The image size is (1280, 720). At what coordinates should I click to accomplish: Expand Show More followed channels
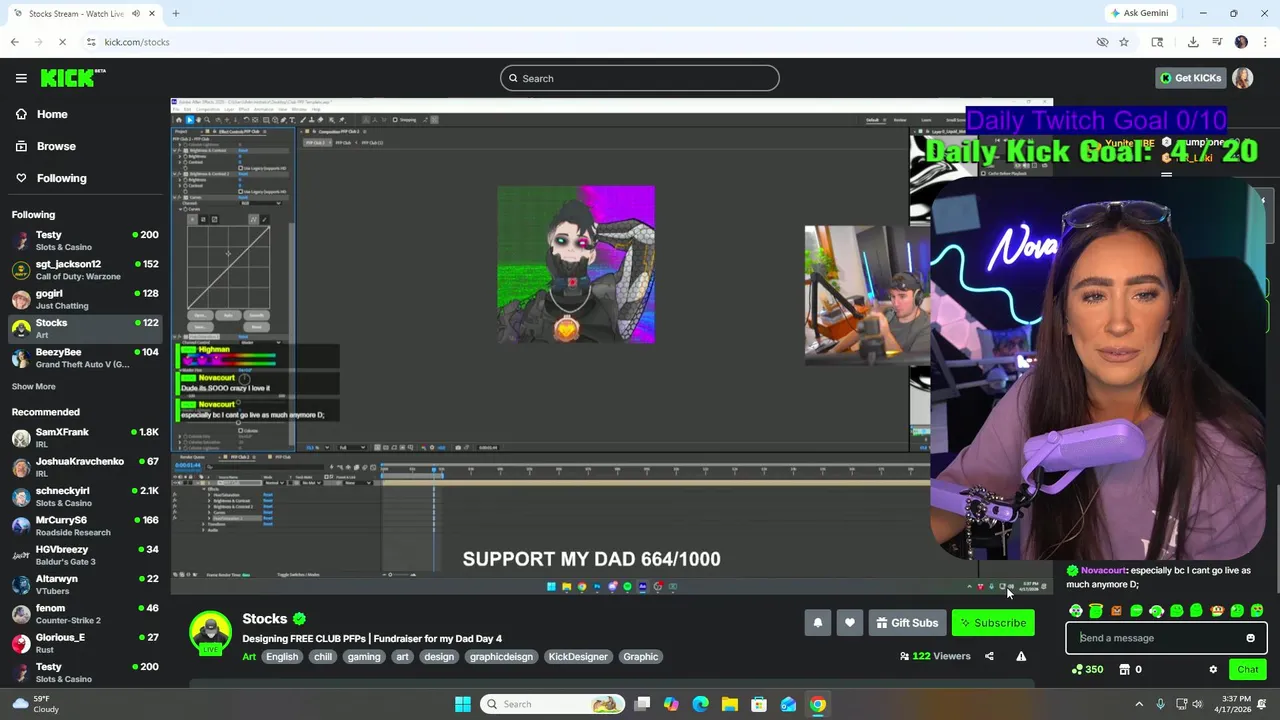pyautogui.click(x=34, y=386)
